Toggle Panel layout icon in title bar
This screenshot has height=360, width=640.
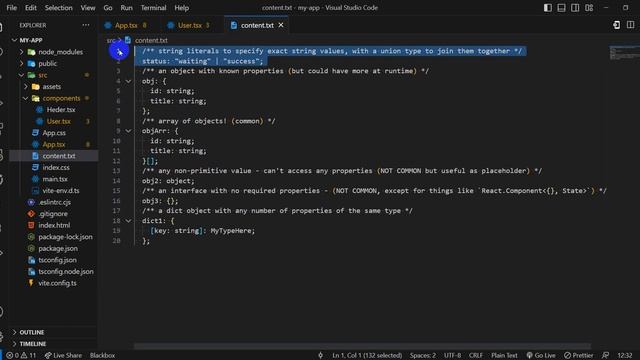[x=562, y=8]
